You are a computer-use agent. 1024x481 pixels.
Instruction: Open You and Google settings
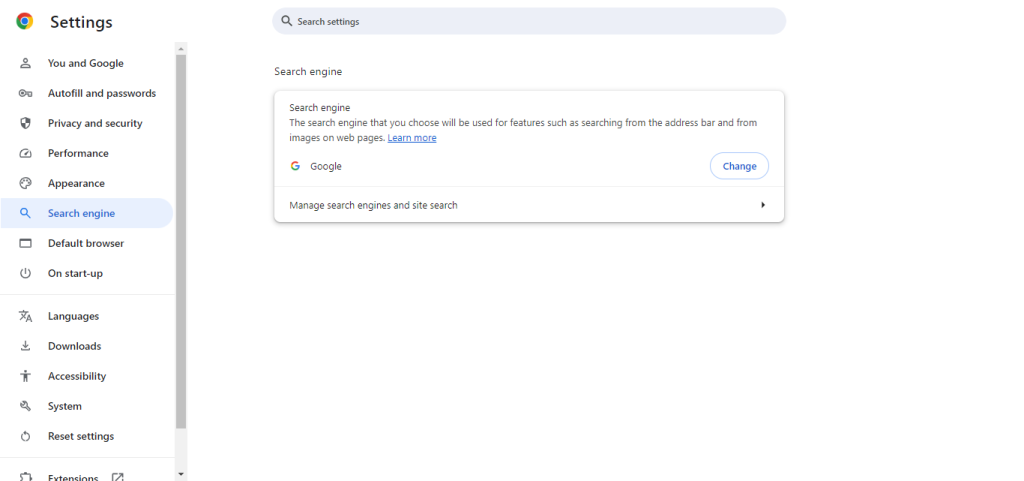(x=86, y=63)
